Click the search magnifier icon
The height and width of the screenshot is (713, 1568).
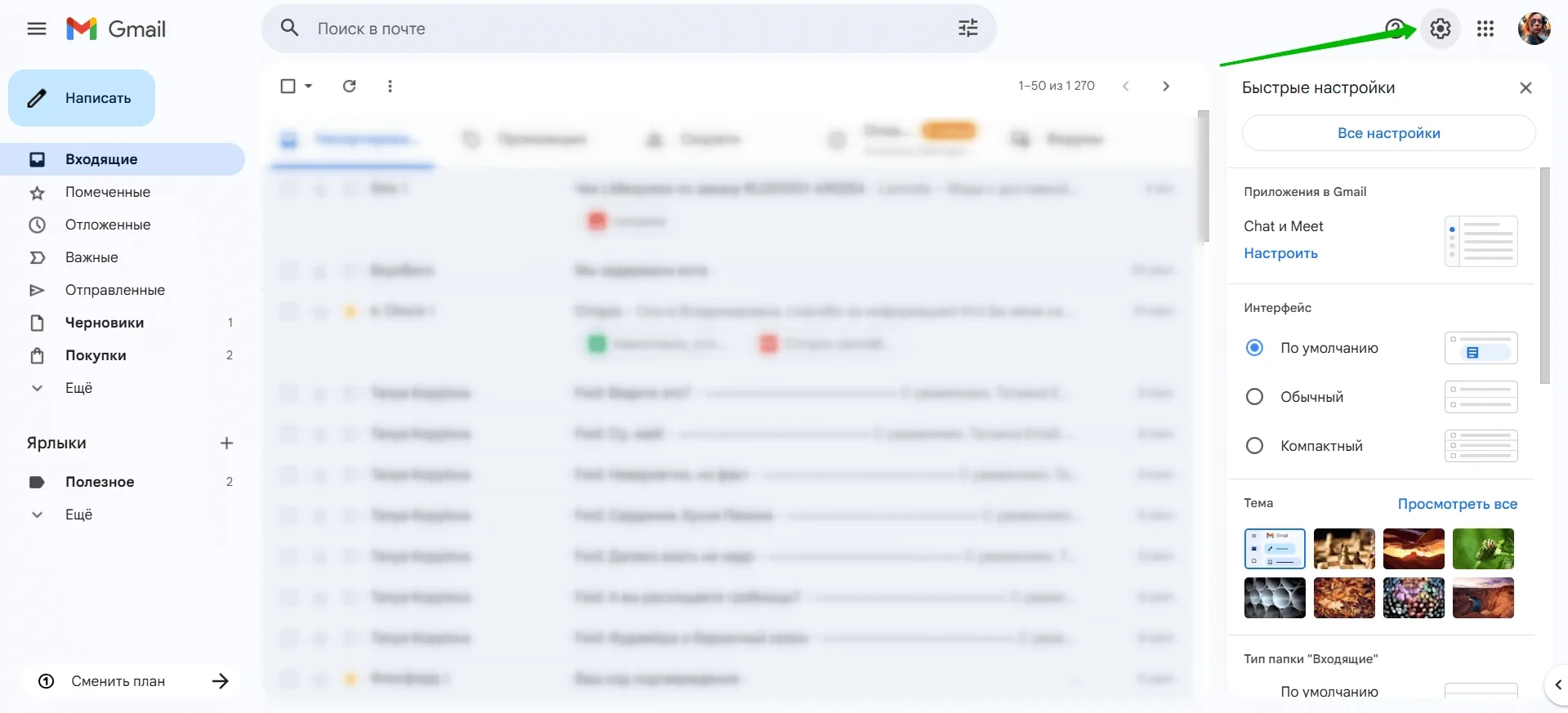tap(289, 29)
